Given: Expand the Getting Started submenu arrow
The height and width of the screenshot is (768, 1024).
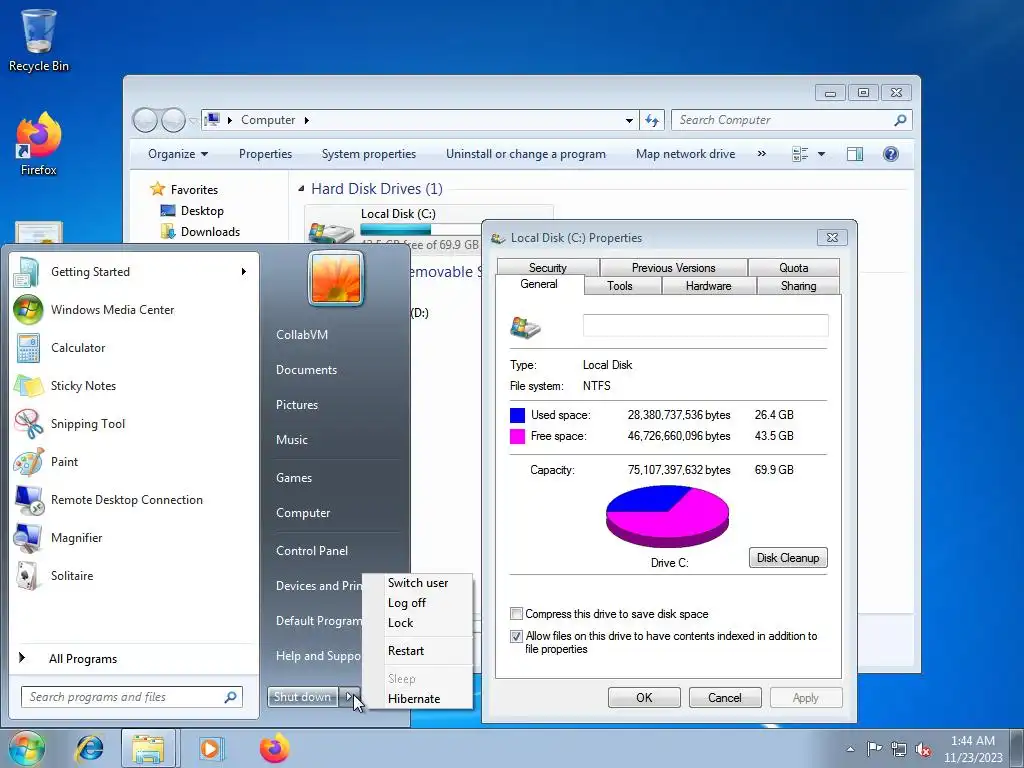Looking at the screenshot, I should click(244, 272).
